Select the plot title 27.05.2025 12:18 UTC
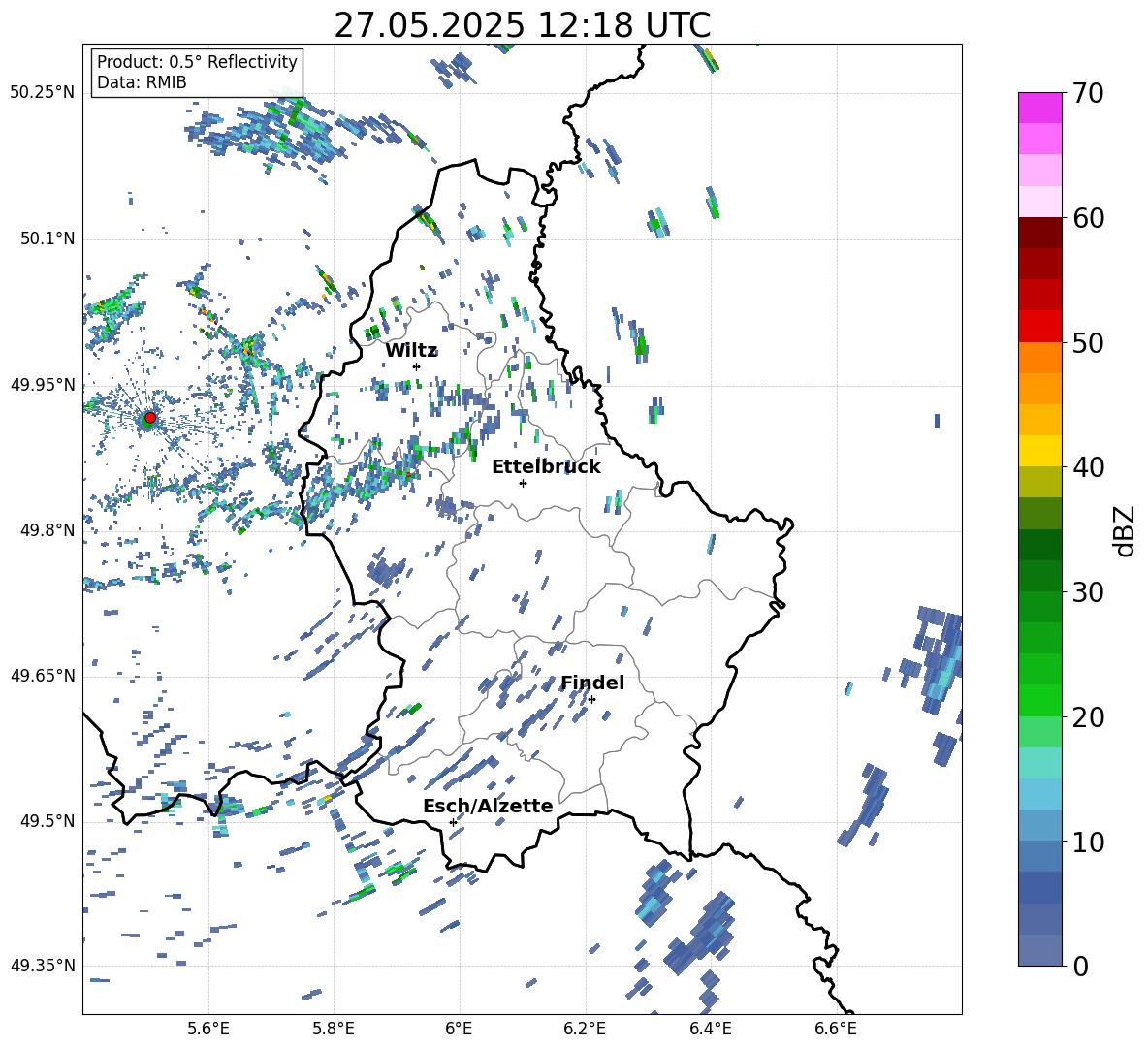 522,25
